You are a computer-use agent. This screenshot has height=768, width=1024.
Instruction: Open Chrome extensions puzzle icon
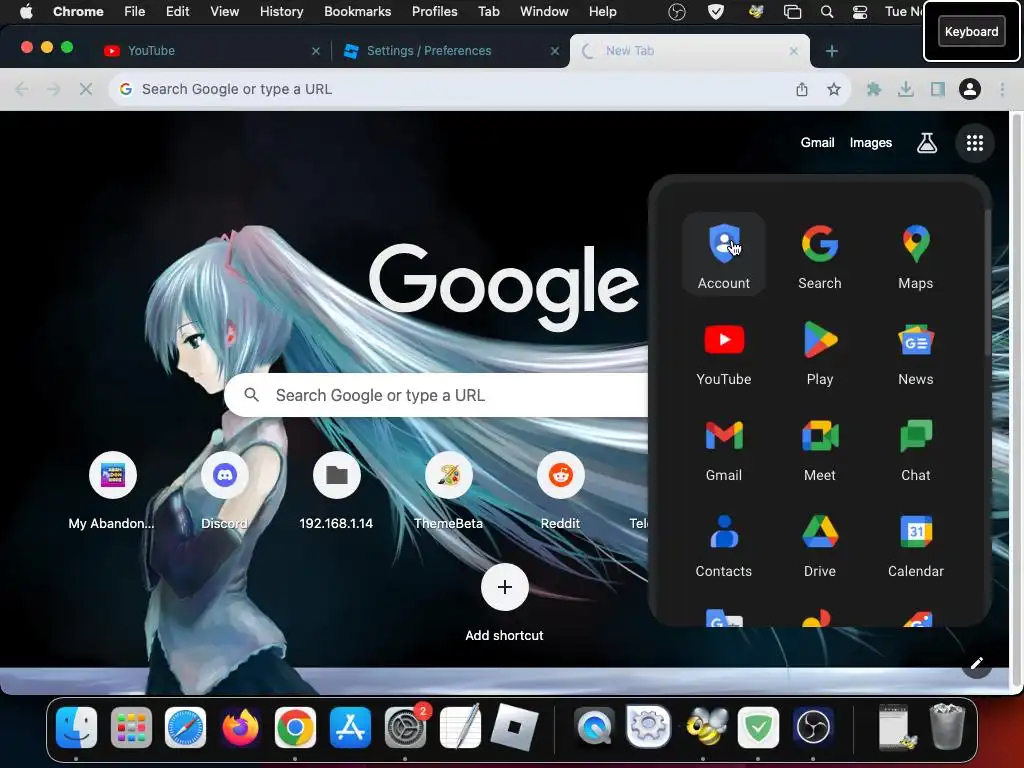click(873, 89)
